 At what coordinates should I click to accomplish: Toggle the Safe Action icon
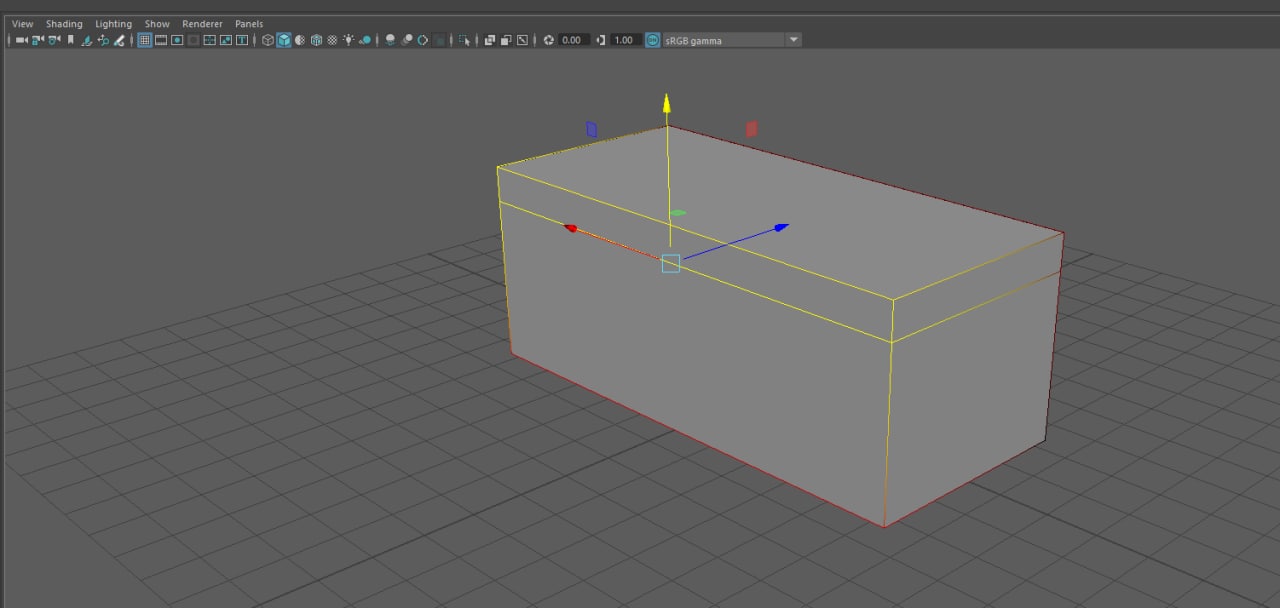[x=225, y=40]
